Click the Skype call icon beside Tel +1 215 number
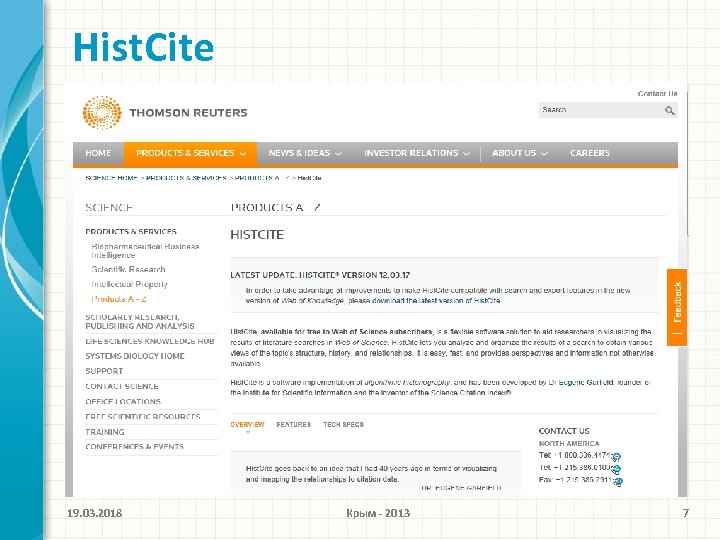 616,469
